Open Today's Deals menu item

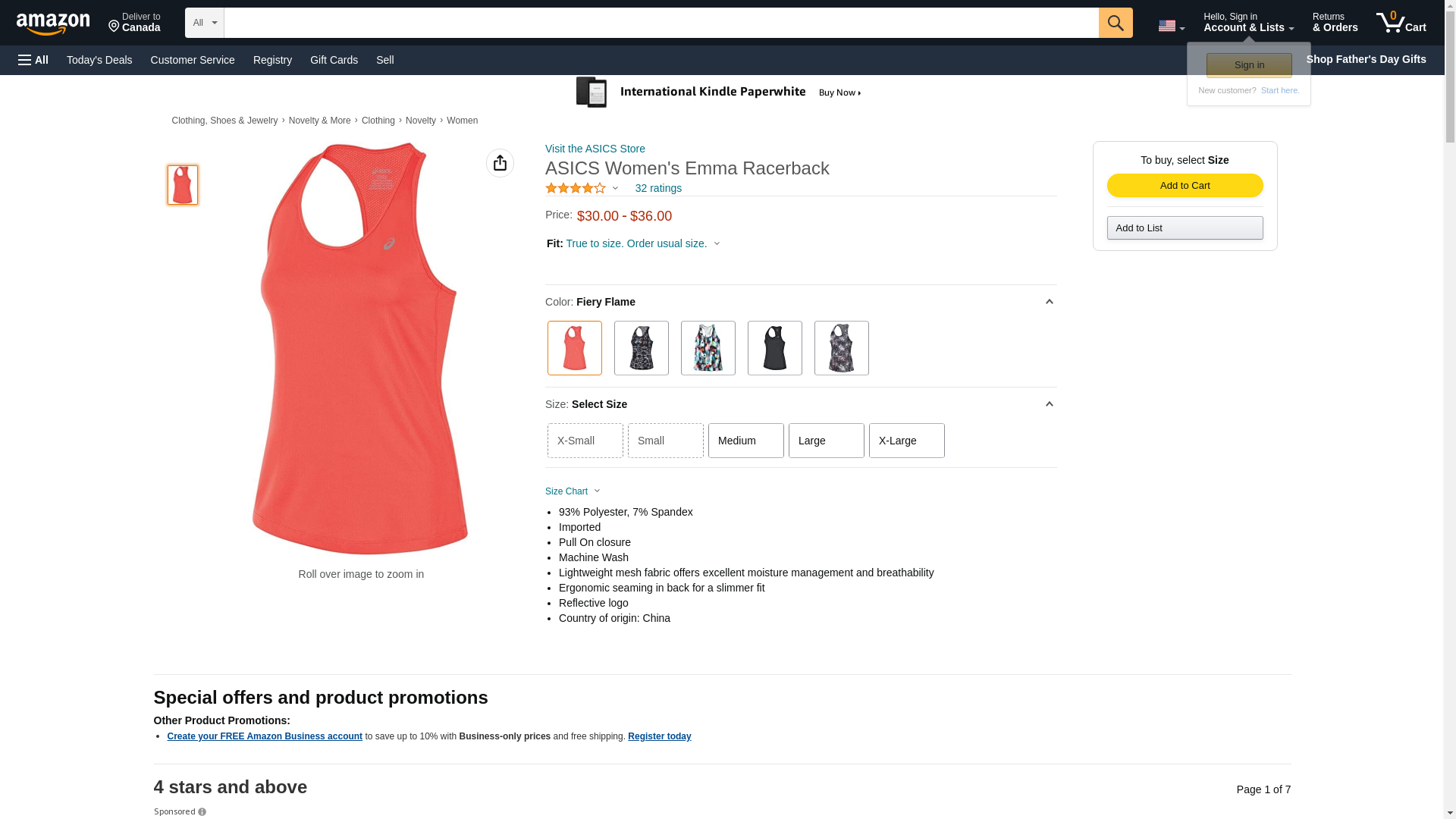point(99,60)
